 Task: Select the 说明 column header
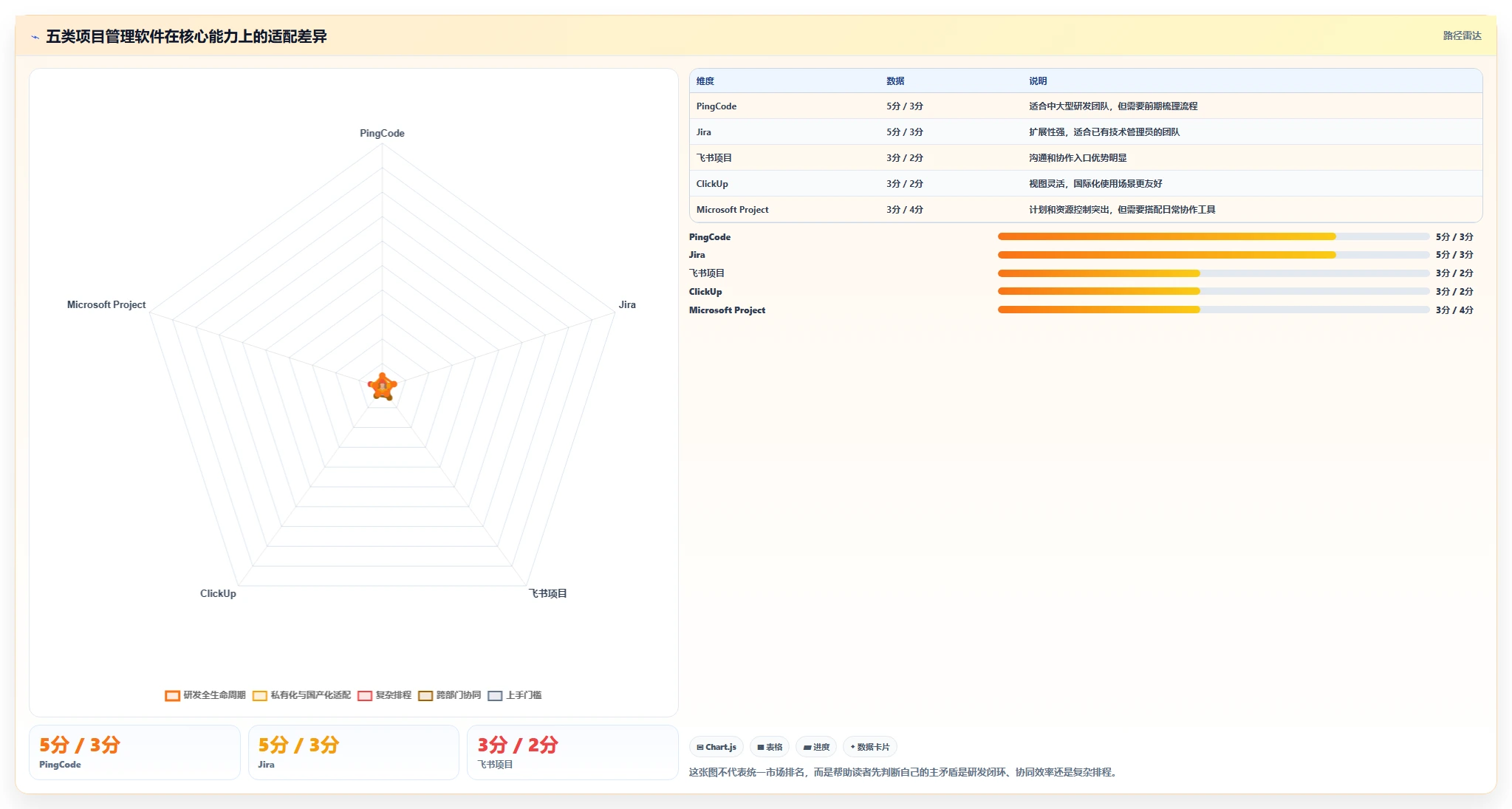(x=1038, y=81)
